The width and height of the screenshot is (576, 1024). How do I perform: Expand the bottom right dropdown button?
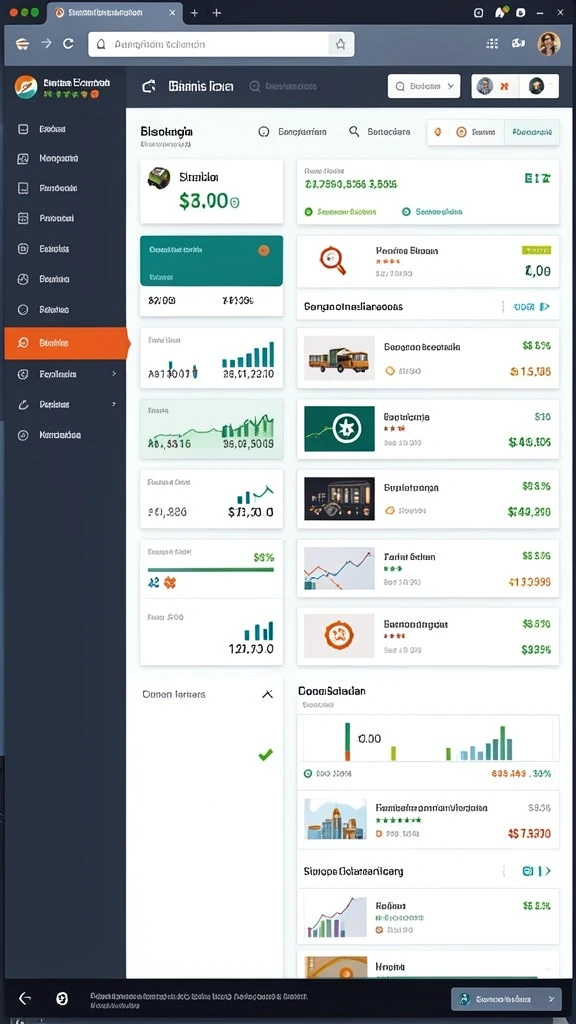506,999
